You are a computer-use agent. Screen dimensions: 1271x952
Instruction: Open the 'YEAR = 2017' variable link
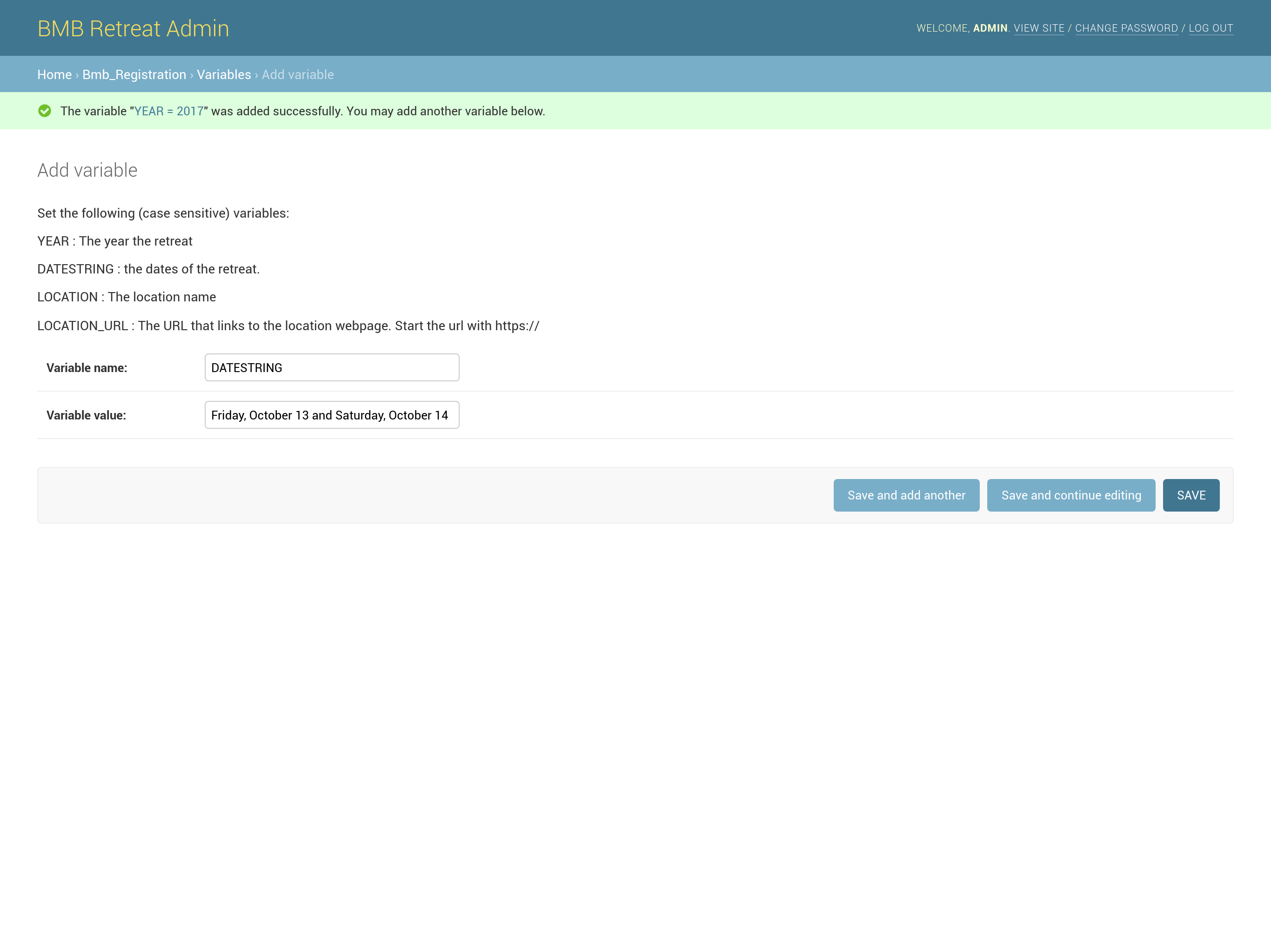(x=168, y=111)
